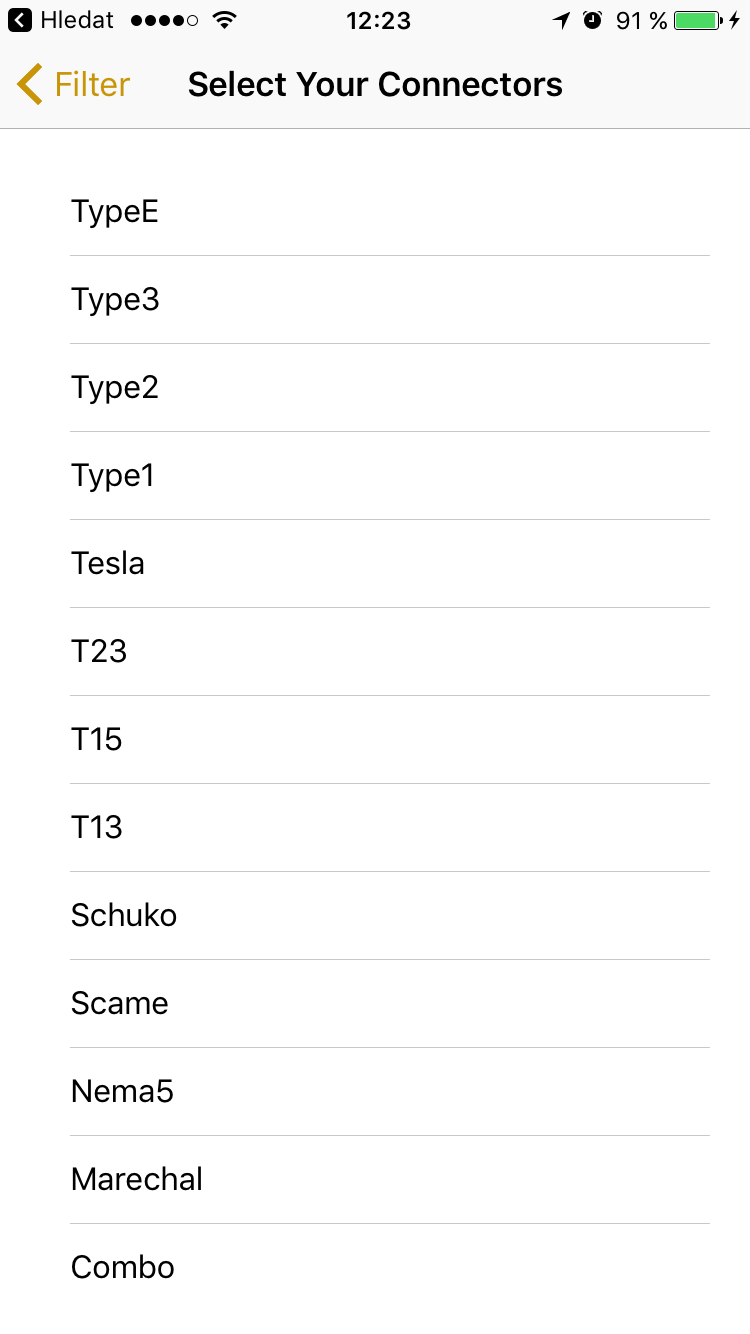Screen dimensions: 750x1334
Task: Tap the Wi-Fi status icon
Action: [225, 20]
